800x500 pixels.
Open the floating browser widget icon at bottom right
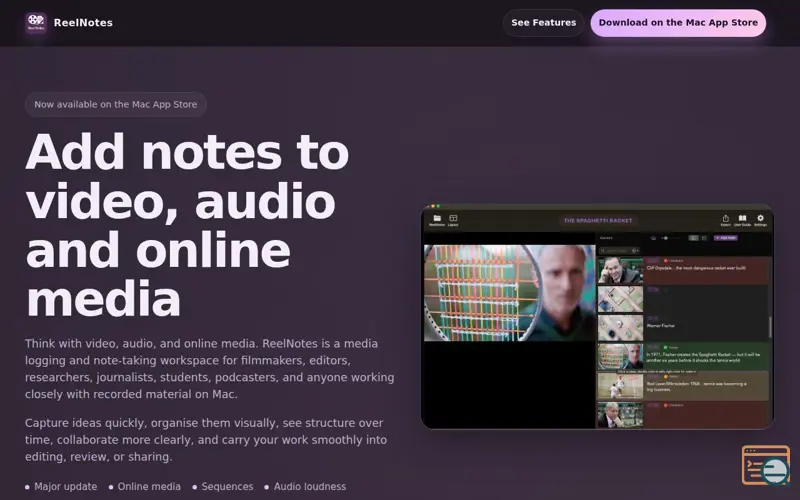point(766,465)
